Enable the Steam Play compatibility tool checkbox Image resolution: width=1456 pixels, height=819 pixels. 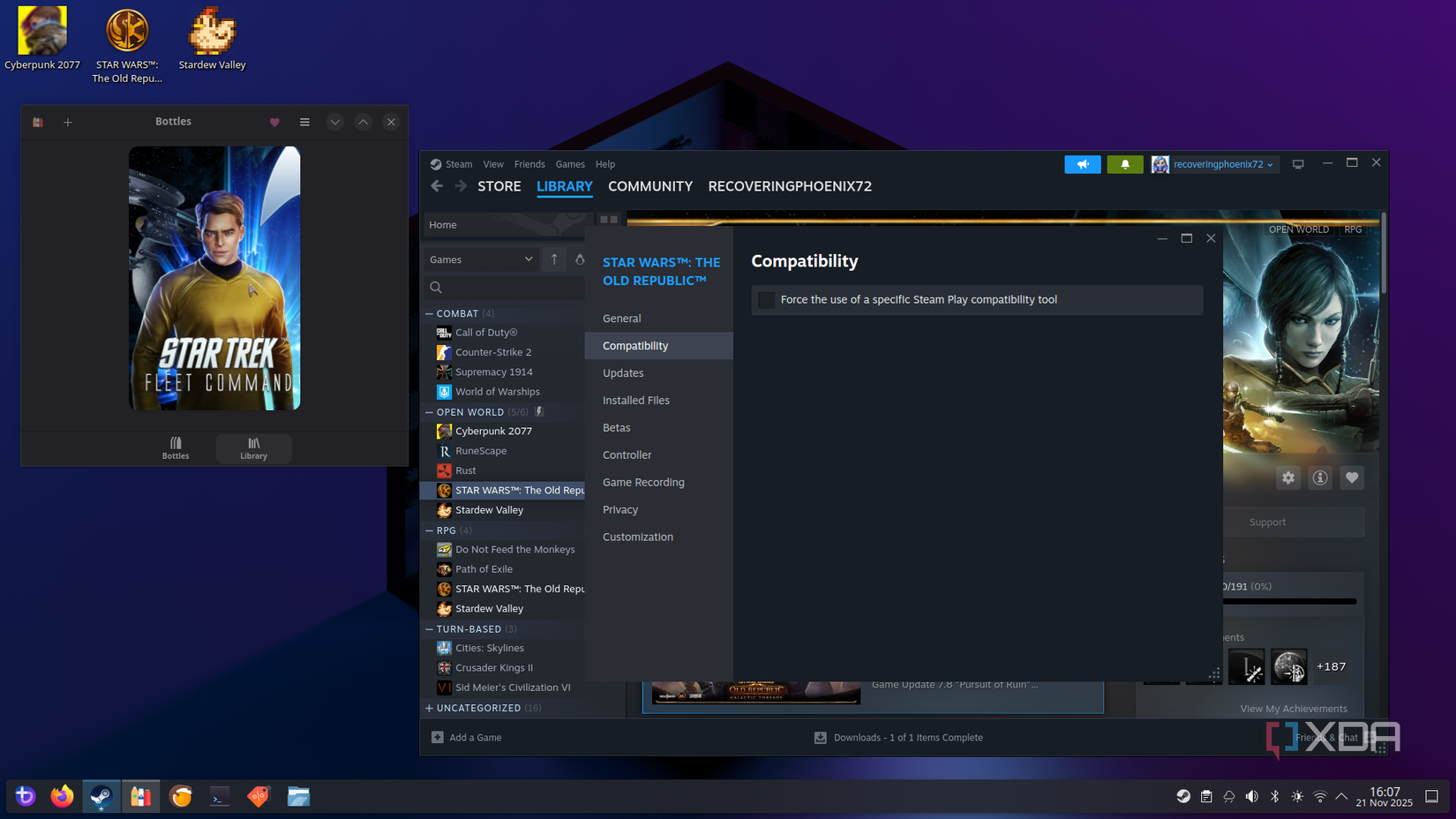(766, 300)
